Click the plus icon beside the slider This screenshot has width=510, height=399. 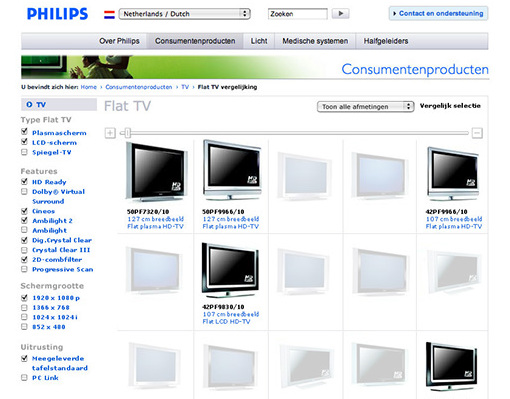110,133
